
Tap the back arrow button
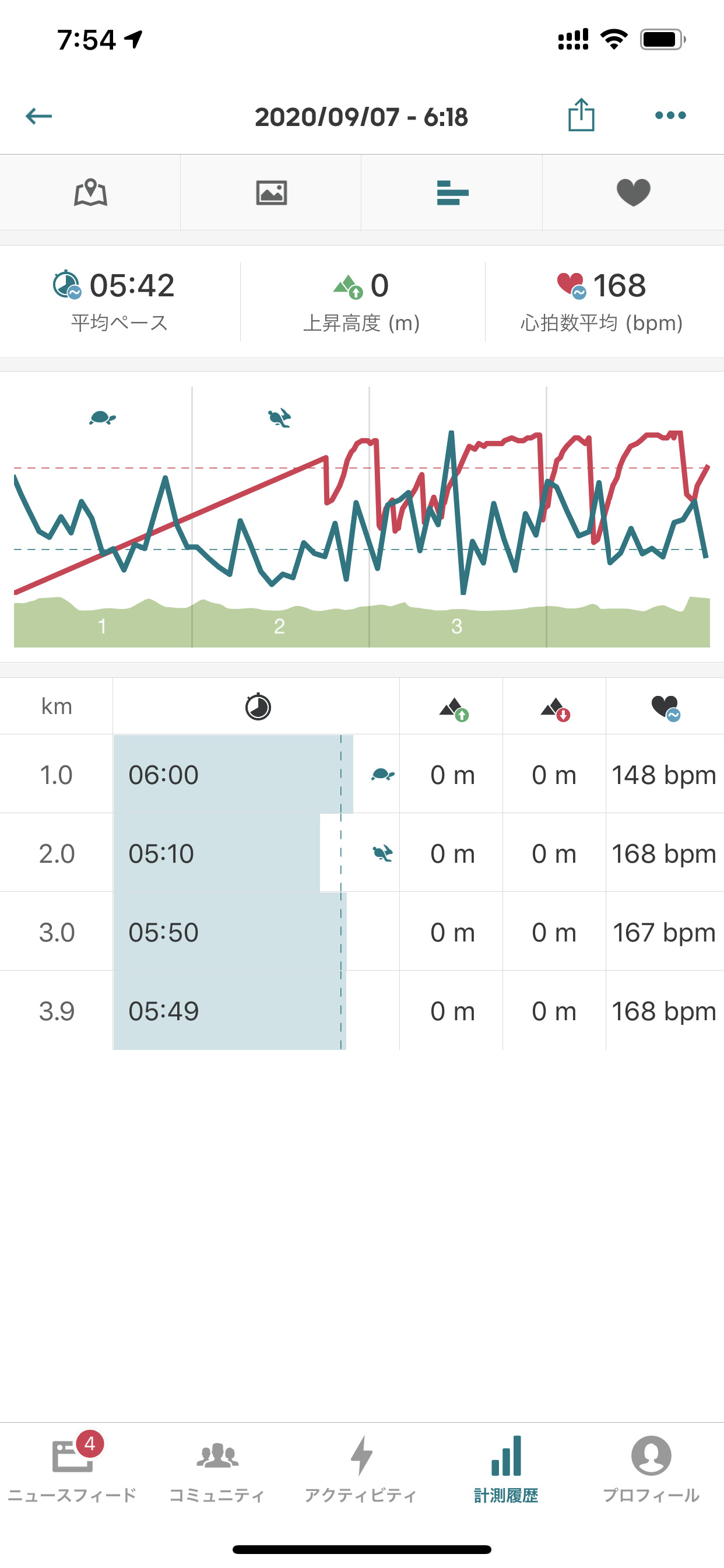(x=39, y=116)
